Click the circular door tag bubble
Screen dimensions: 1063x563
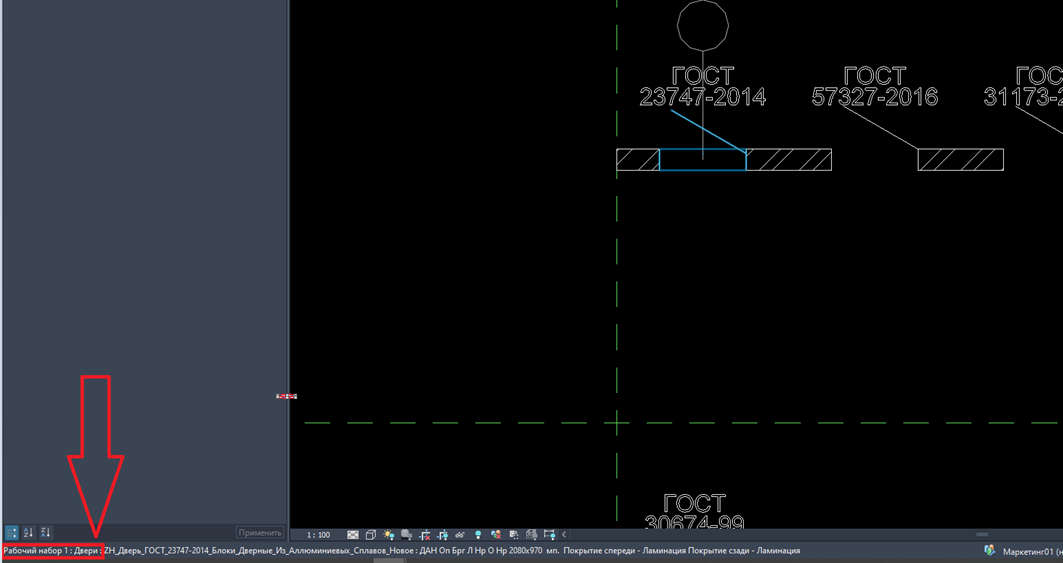point(703,24)
